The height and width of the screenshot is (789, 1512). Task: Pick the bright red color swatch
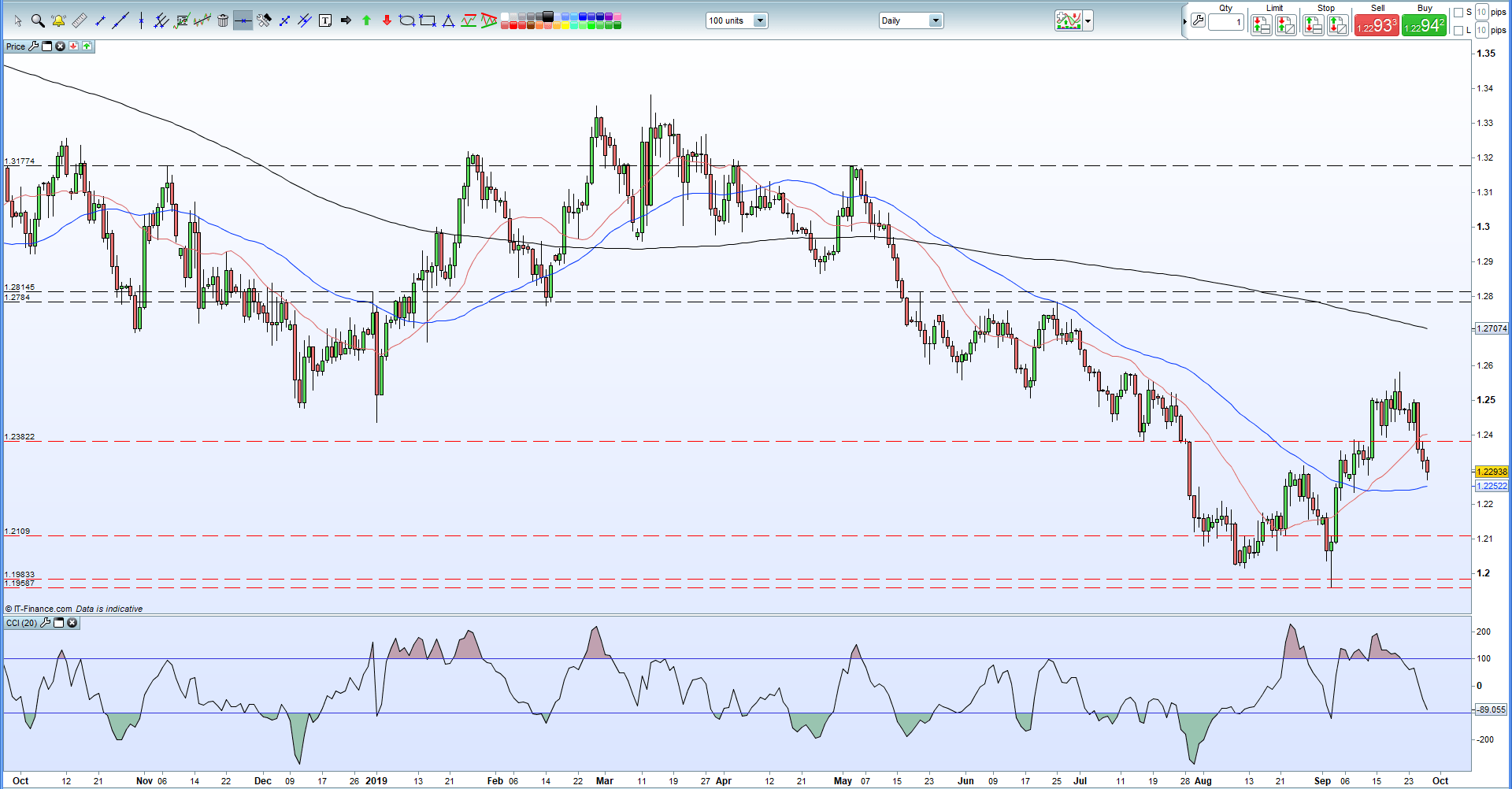click(513, 25)
